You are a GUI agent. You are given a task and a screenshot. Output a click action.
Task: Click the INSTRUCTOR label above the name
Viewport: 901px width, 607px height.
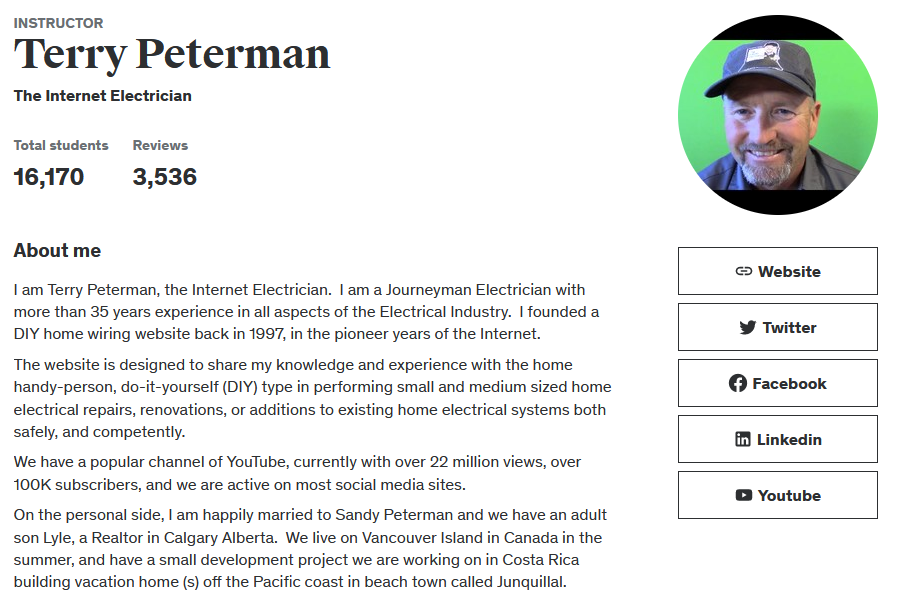pyautogui.click(x=59, y=23)
